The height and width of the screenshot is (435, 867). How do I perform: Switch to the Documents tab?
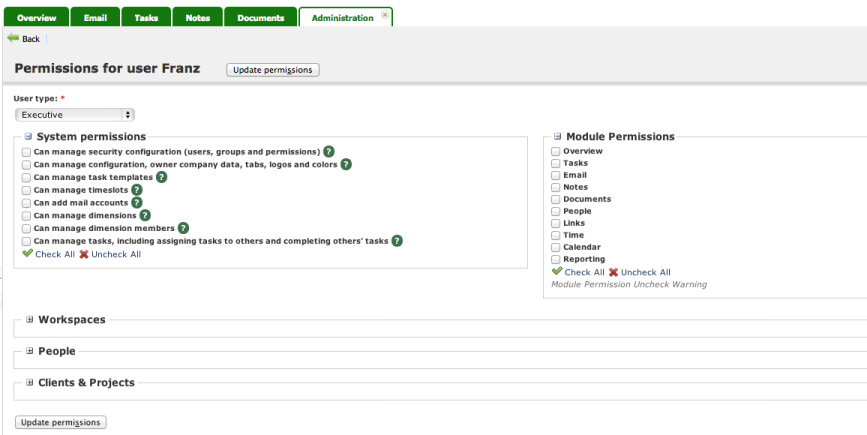pos(260,17)
